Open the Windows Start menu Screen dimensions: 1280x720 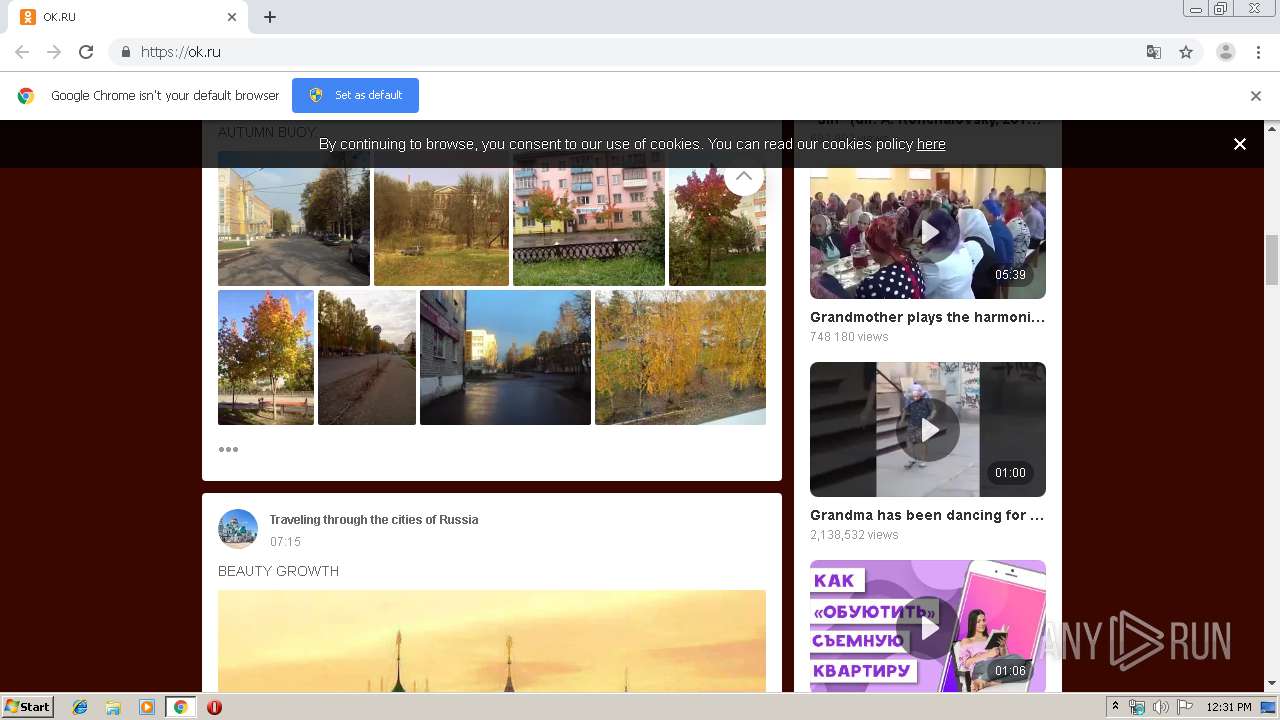click(27, 707)
